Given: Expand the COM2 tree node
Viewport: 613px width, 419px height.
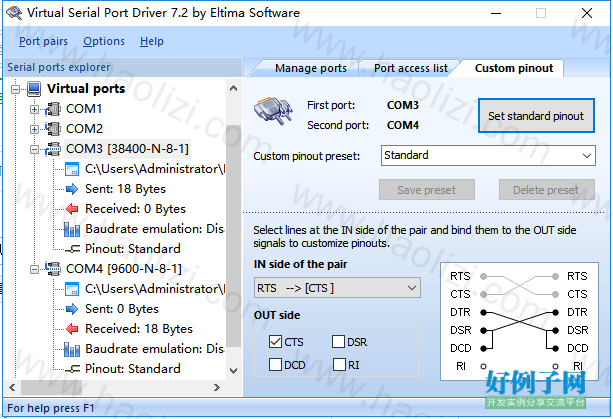Looking at the screenshot, I should coord(34,129).
